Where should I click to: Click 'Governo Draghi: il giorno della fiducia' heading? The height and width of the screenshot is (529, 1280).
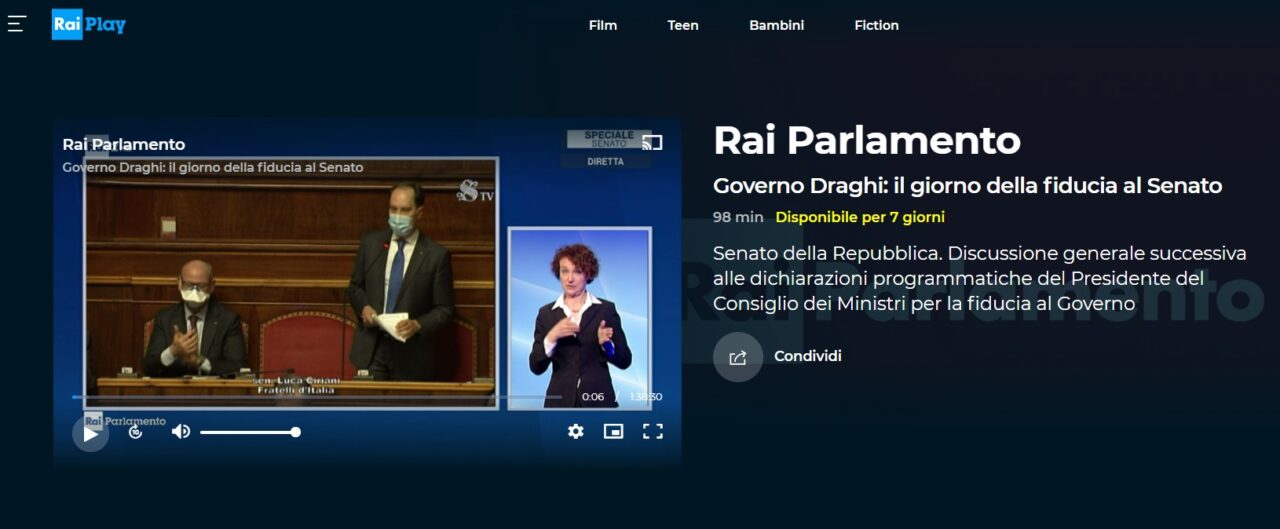[x=968, y=186]
